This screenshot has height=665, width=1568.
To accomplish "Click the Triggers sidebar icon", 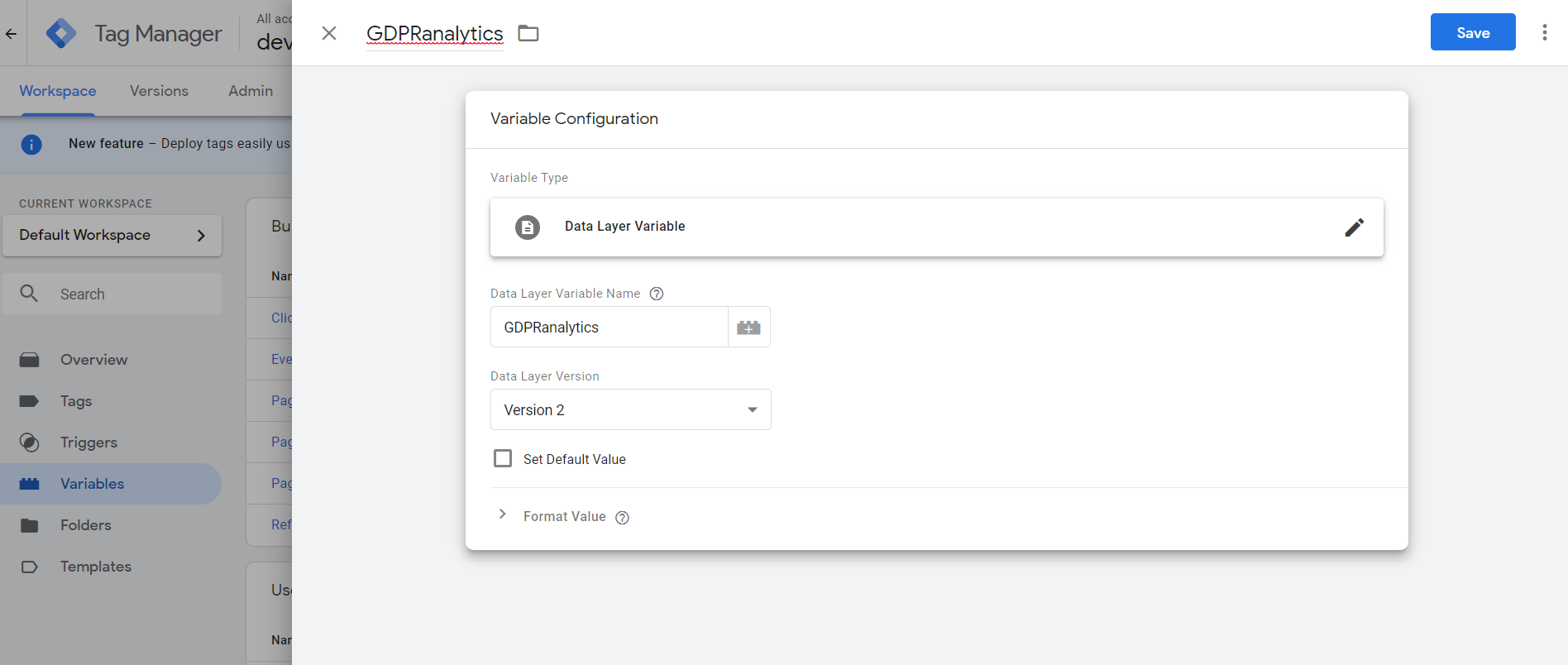I will 29,443.
